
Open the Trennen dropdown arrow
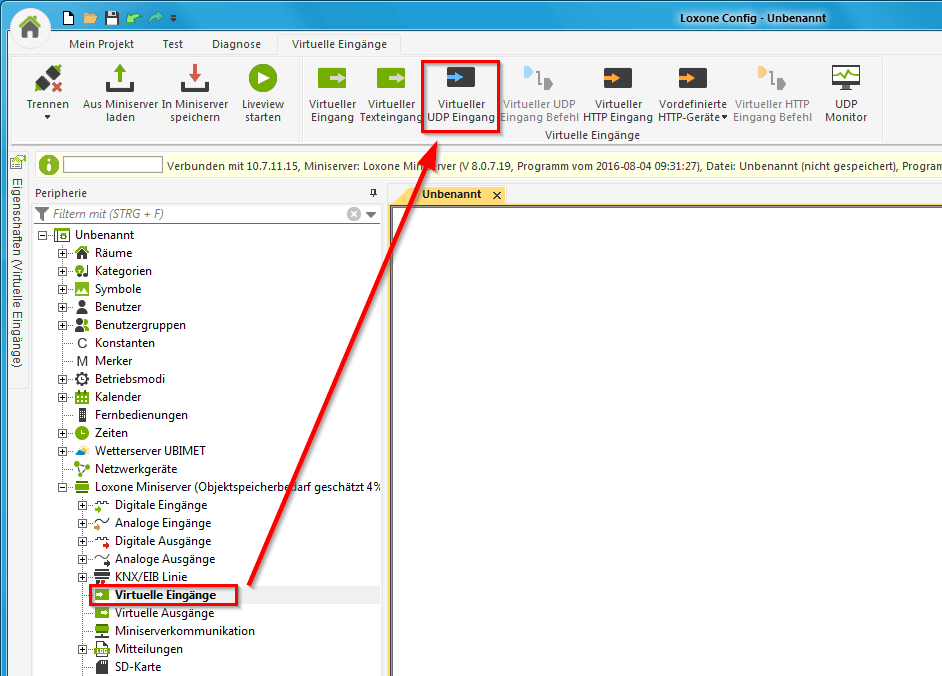[47, 118]
